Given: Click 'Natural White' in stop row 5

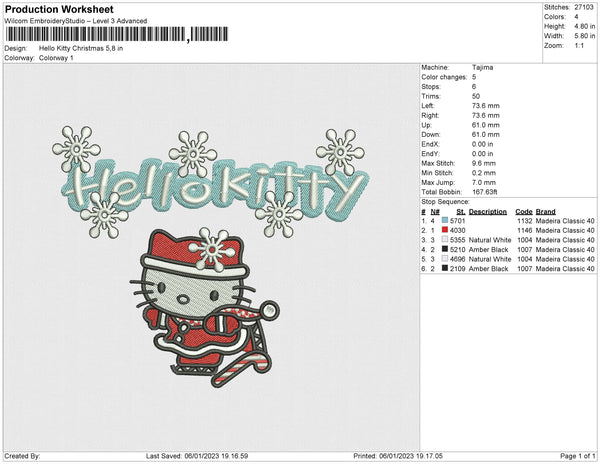Looking at the screenshot, I should point(490,259).
